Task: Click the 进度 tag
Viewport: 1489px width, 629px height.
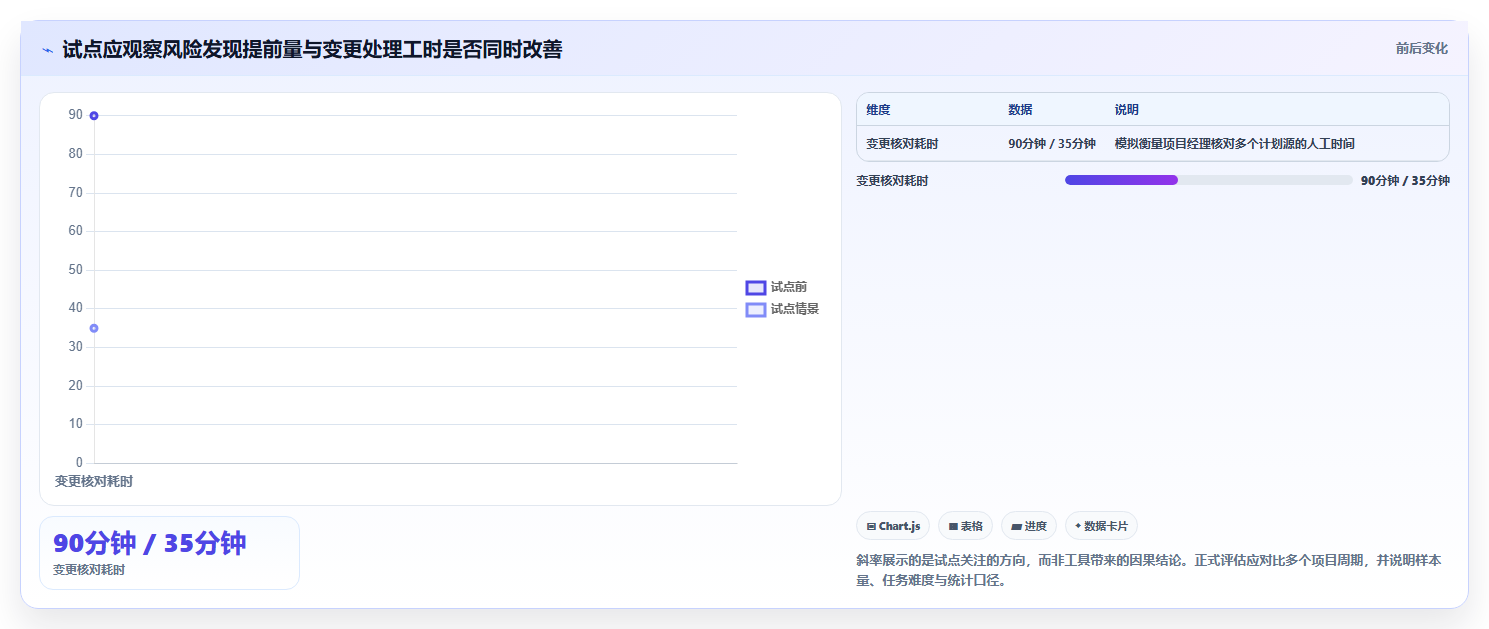Action: click(1029, 526)
